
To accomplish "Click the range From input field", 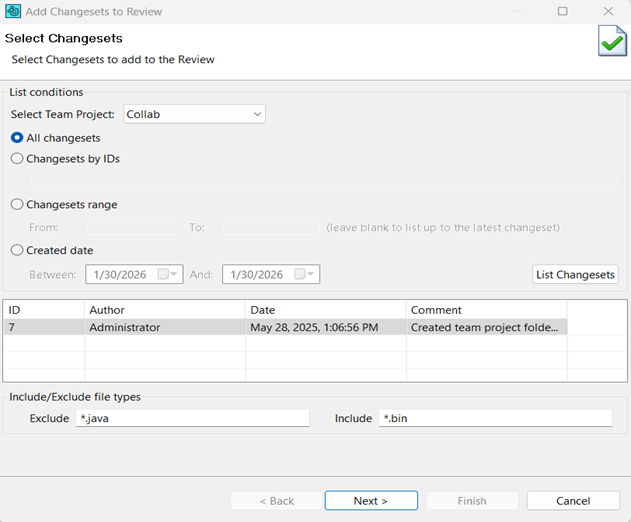I will tap(134, 227).
